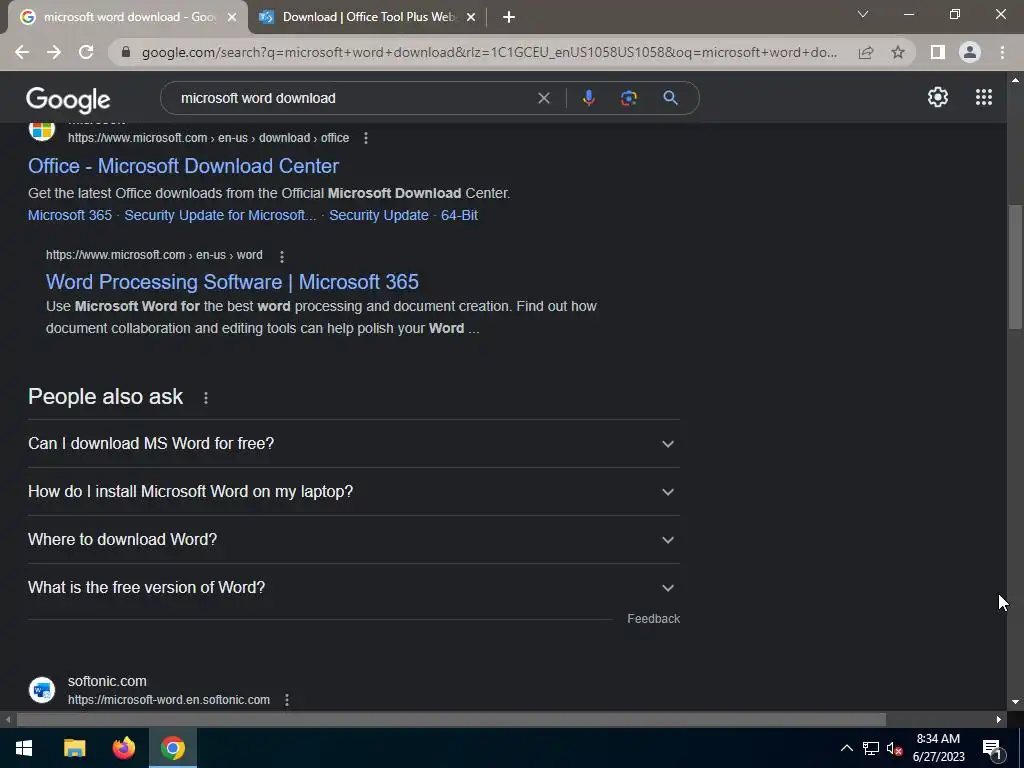Screen dimensions: 1024x768
Task: Expand 'Where to download Word?' question
Action: pyautogui.click(x=354, y=539)
